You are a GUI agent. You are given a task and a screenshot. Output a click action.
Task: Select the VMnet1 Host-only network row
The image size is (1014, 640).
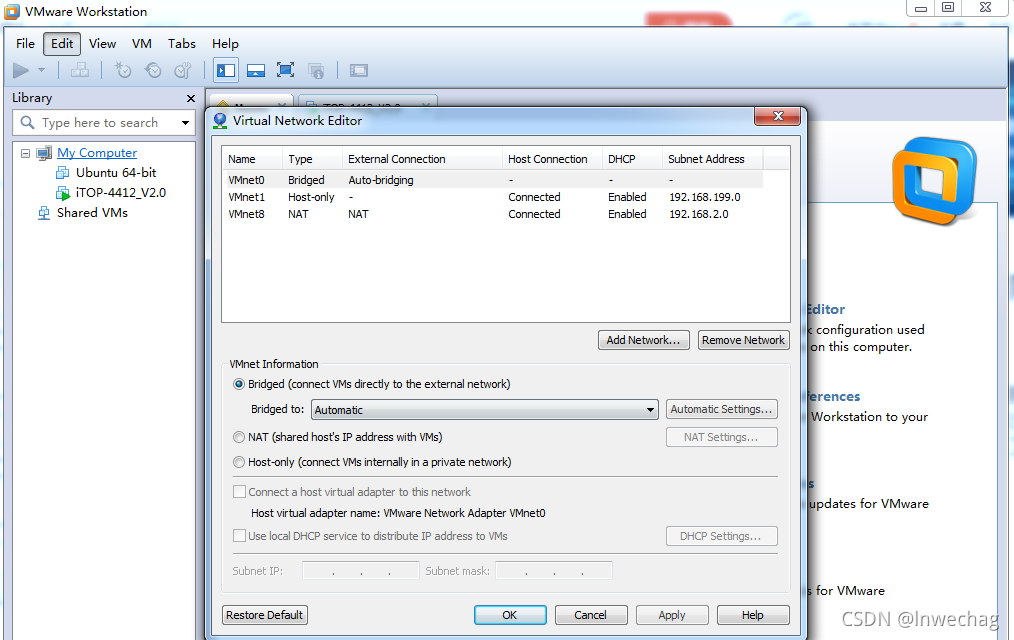point(493,197)
